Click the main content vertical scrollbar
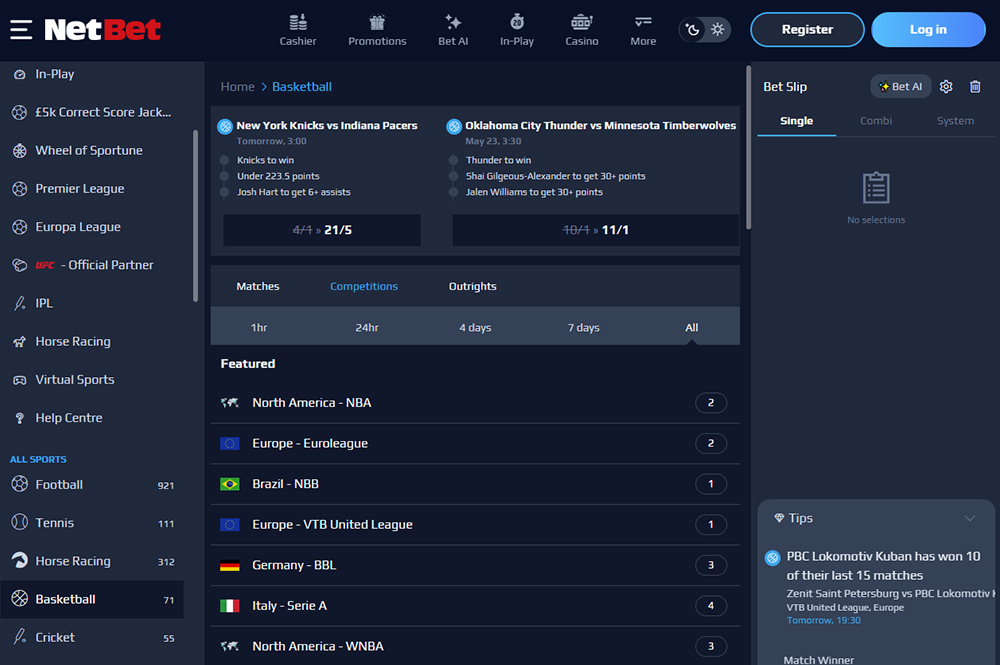The height and width of the screenshot is (665, 1000). (x=749, y=147)
